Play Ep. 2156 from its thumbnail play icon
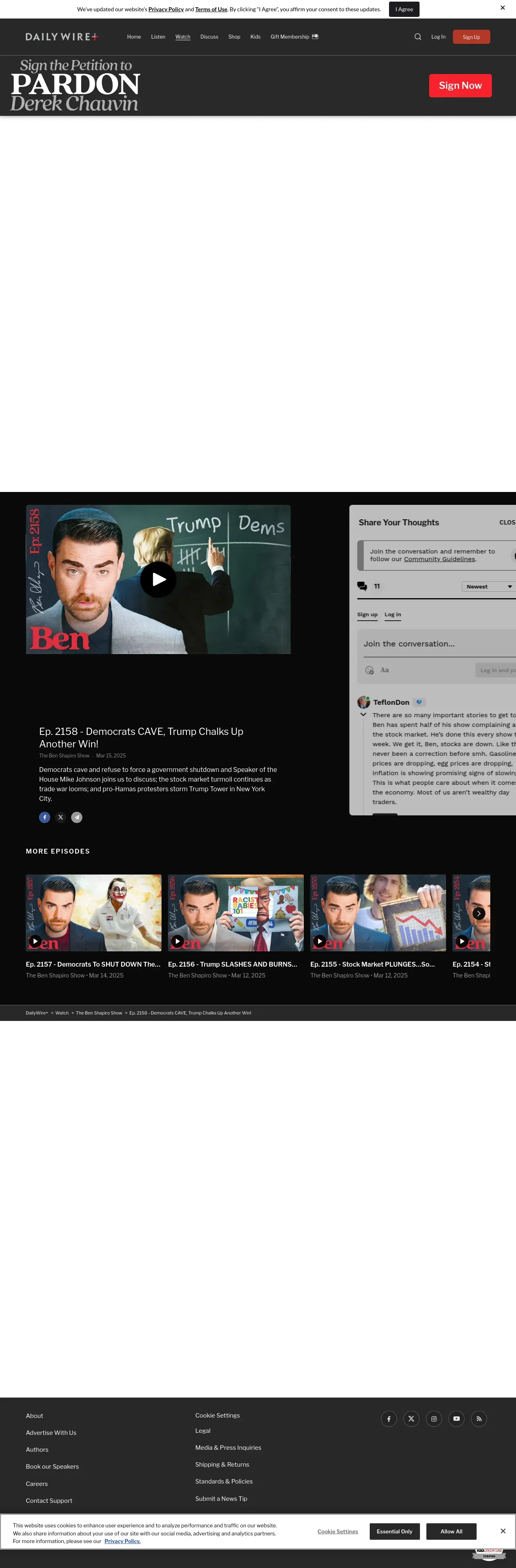Image resolution: width=516 pixels, height=1568 pixels. tap(178, 941)
